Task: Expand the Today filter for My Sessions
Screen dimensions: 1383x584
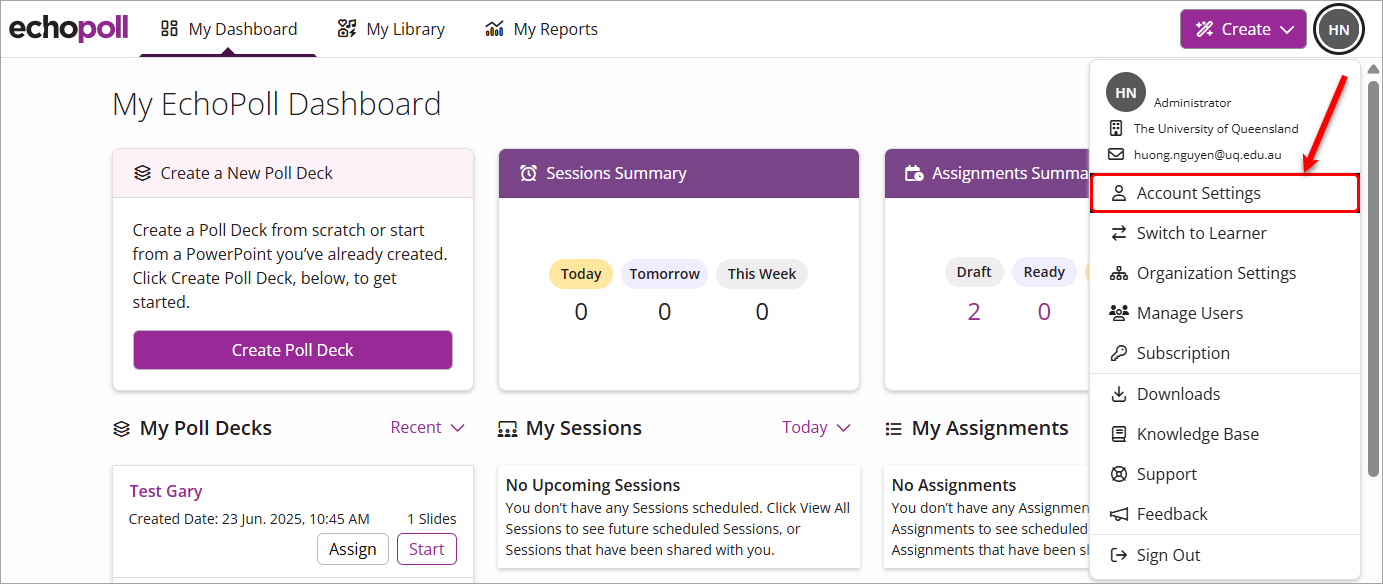Action: 816,427
